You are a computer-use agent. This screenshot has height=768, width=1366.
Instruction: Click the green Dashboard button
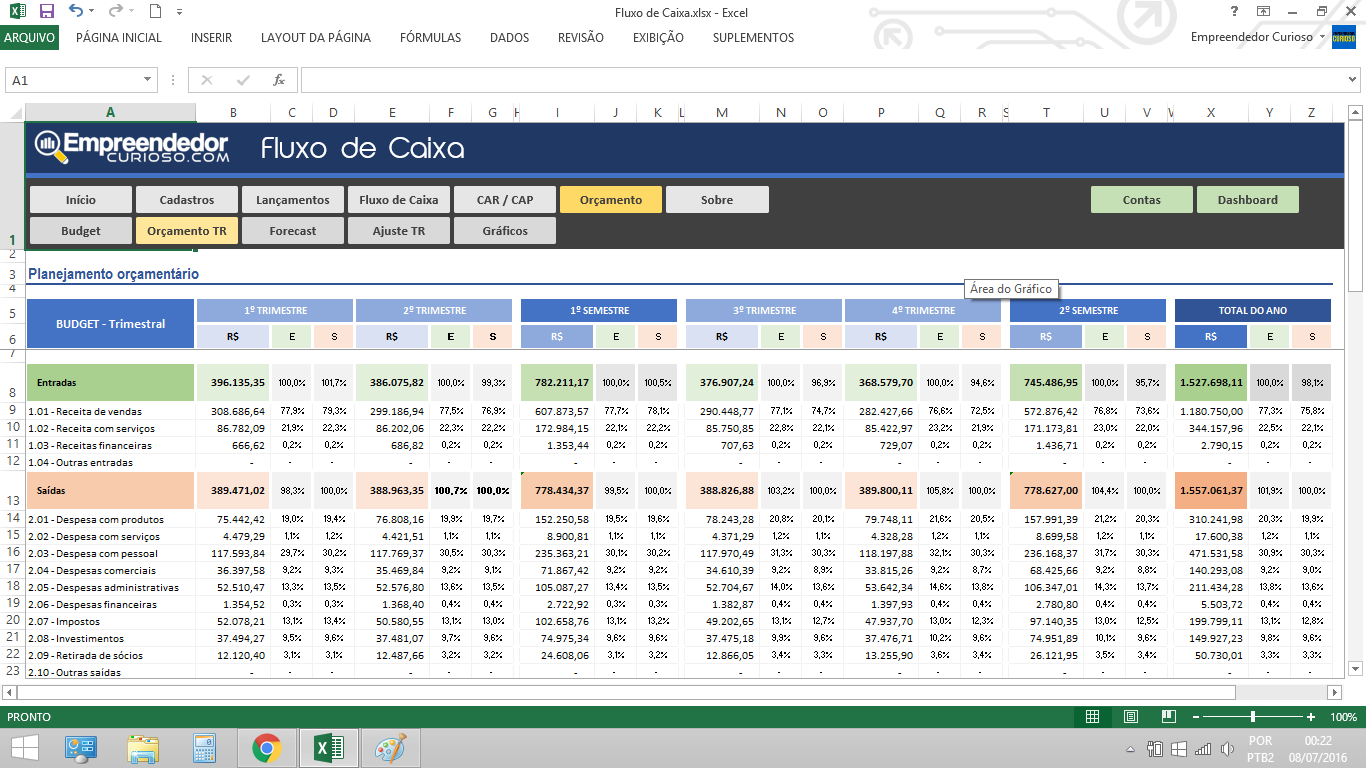pos(1247,200)
